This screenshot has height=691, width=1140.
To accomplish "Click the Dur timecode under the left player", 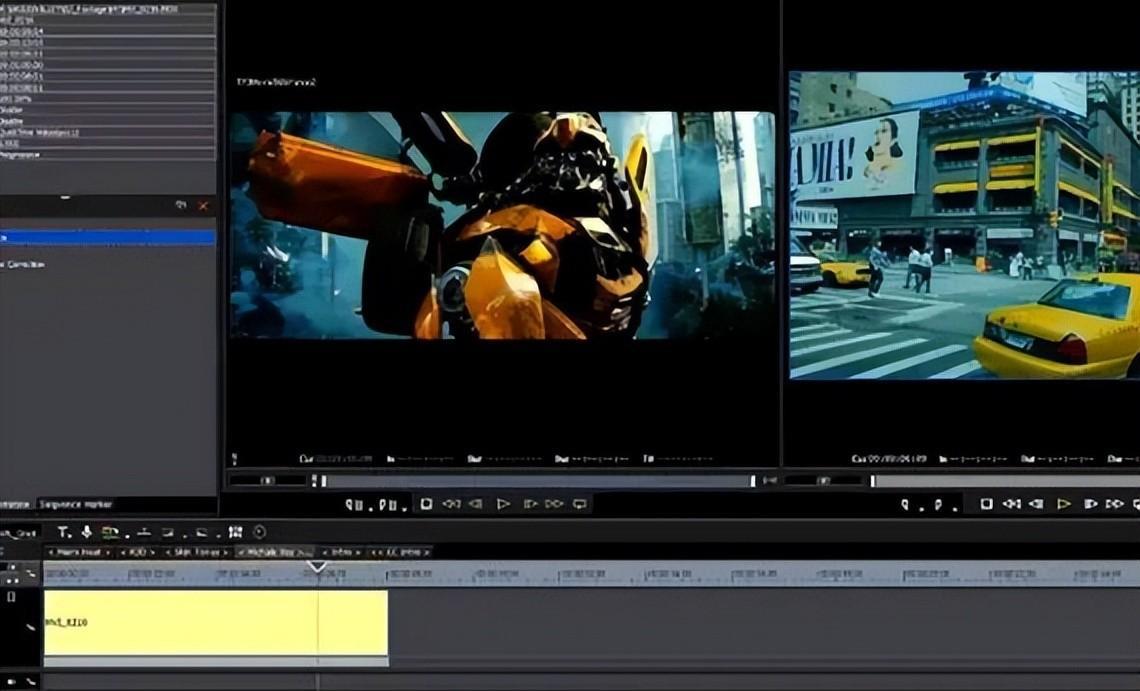I will [592, 459].
